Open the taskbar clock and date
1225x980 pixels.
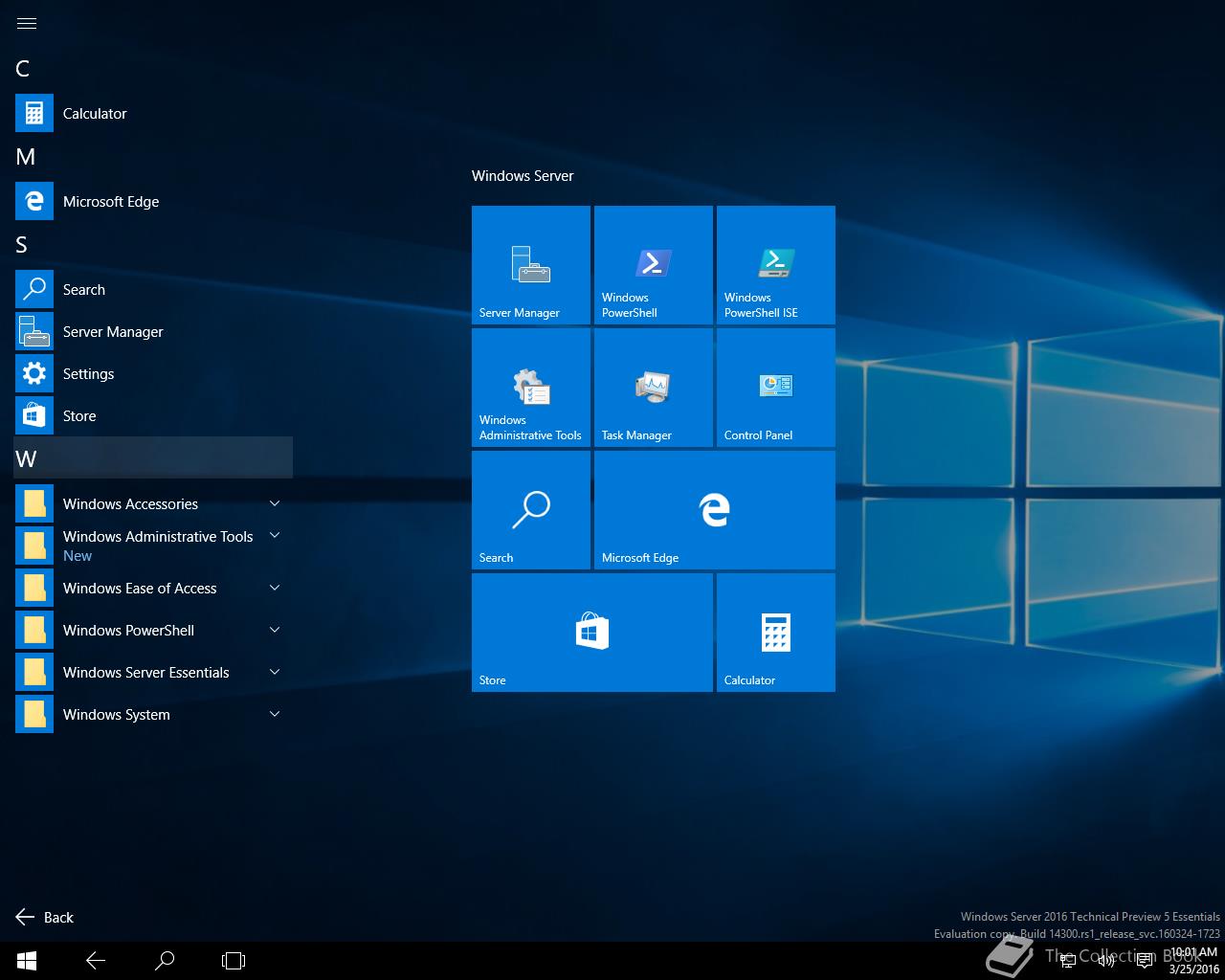[1193, 961]
